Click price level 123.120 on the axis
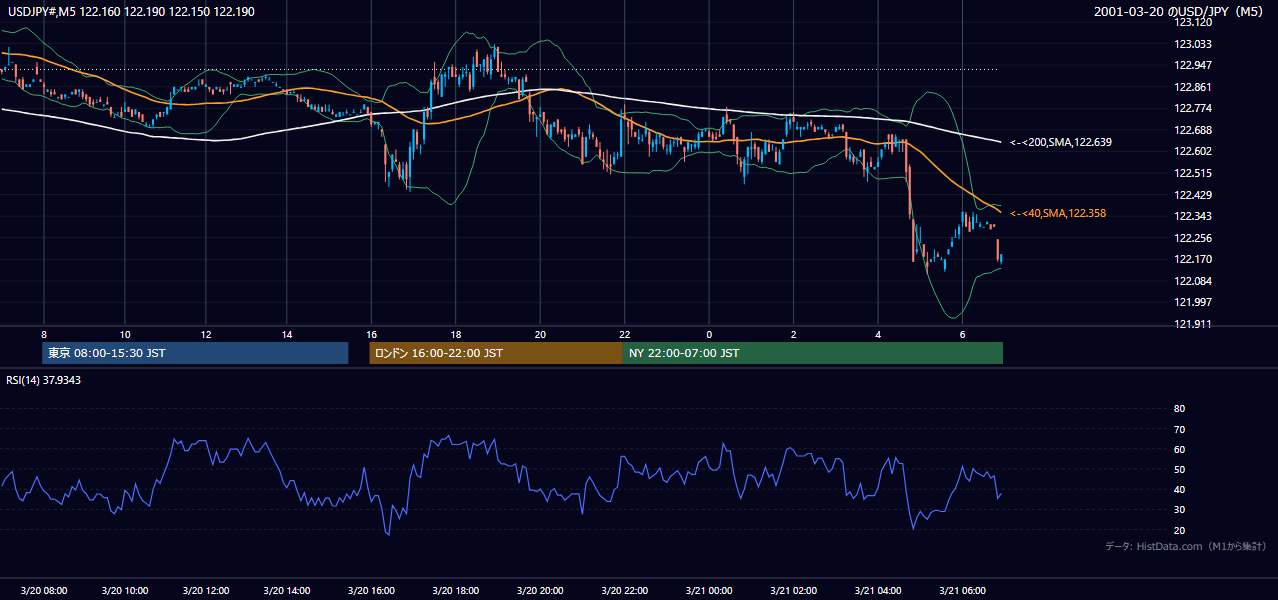 tap(1193, 22)
